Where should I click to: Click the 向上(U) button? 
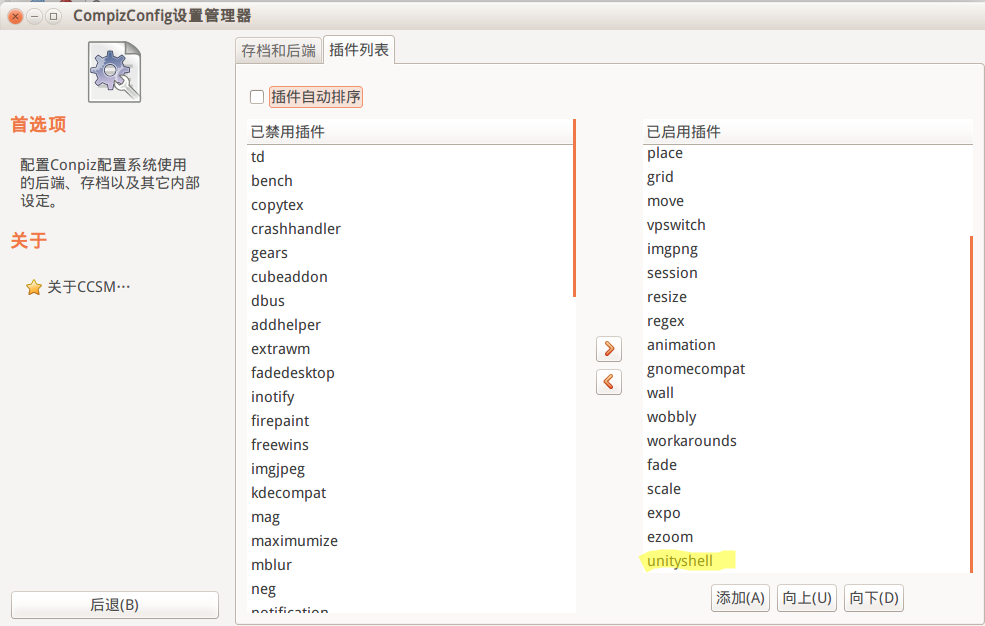(x=807, y=598)
